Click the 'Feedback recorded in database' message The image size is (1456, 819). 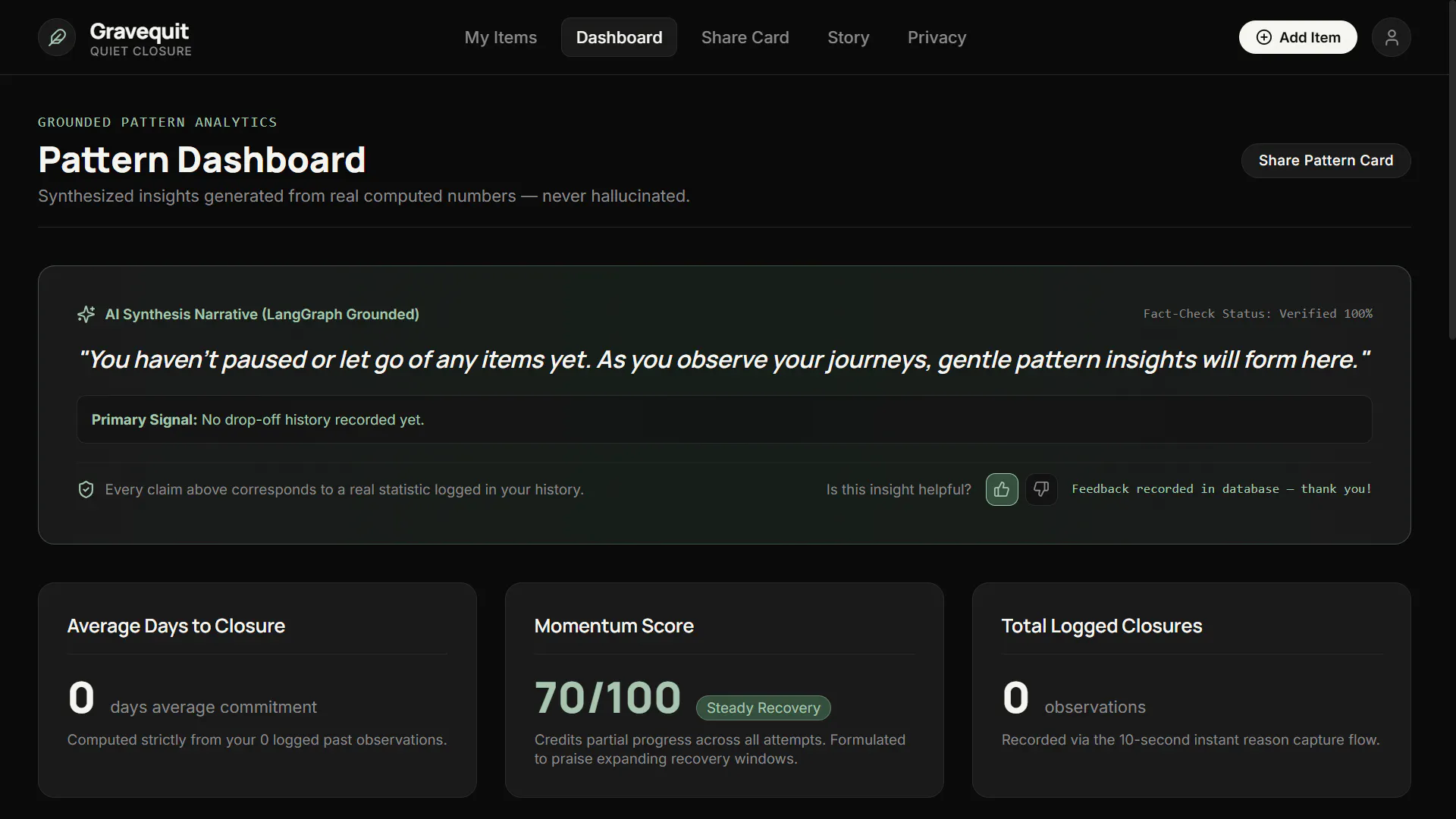pyautogui.click(x=1221, y=489)
